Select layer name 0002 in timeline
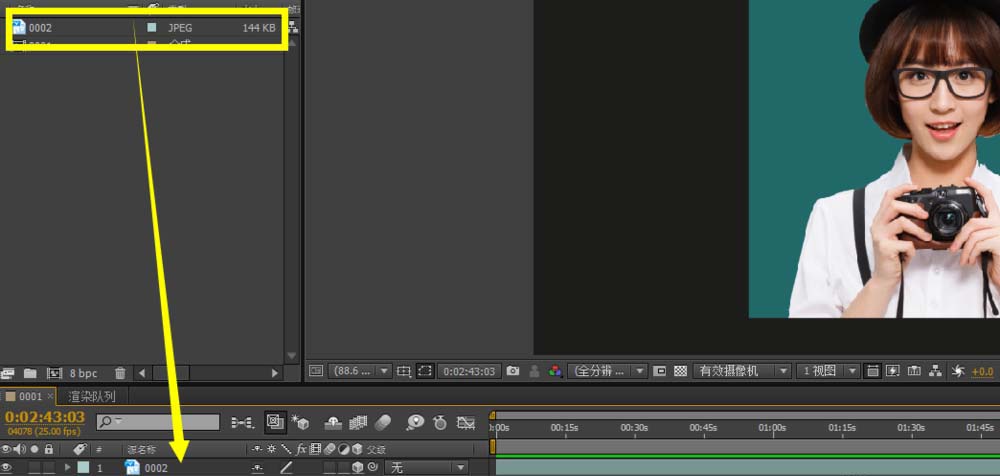This screenshot has width=1000, height=476. [x=156, y=468]
